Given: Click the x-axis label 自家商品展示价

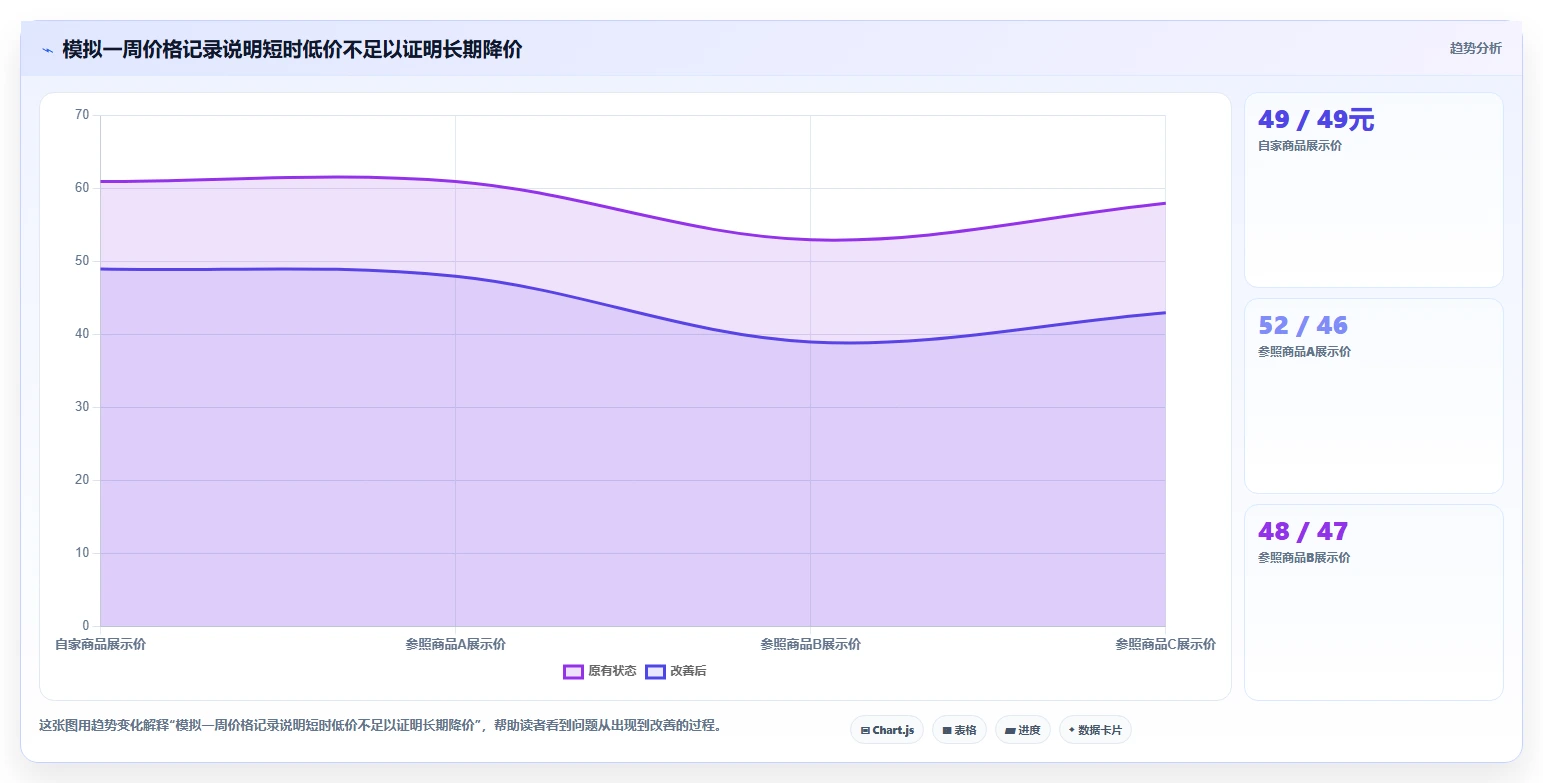Looking at the screenshot, I should (x=100, y=645).
